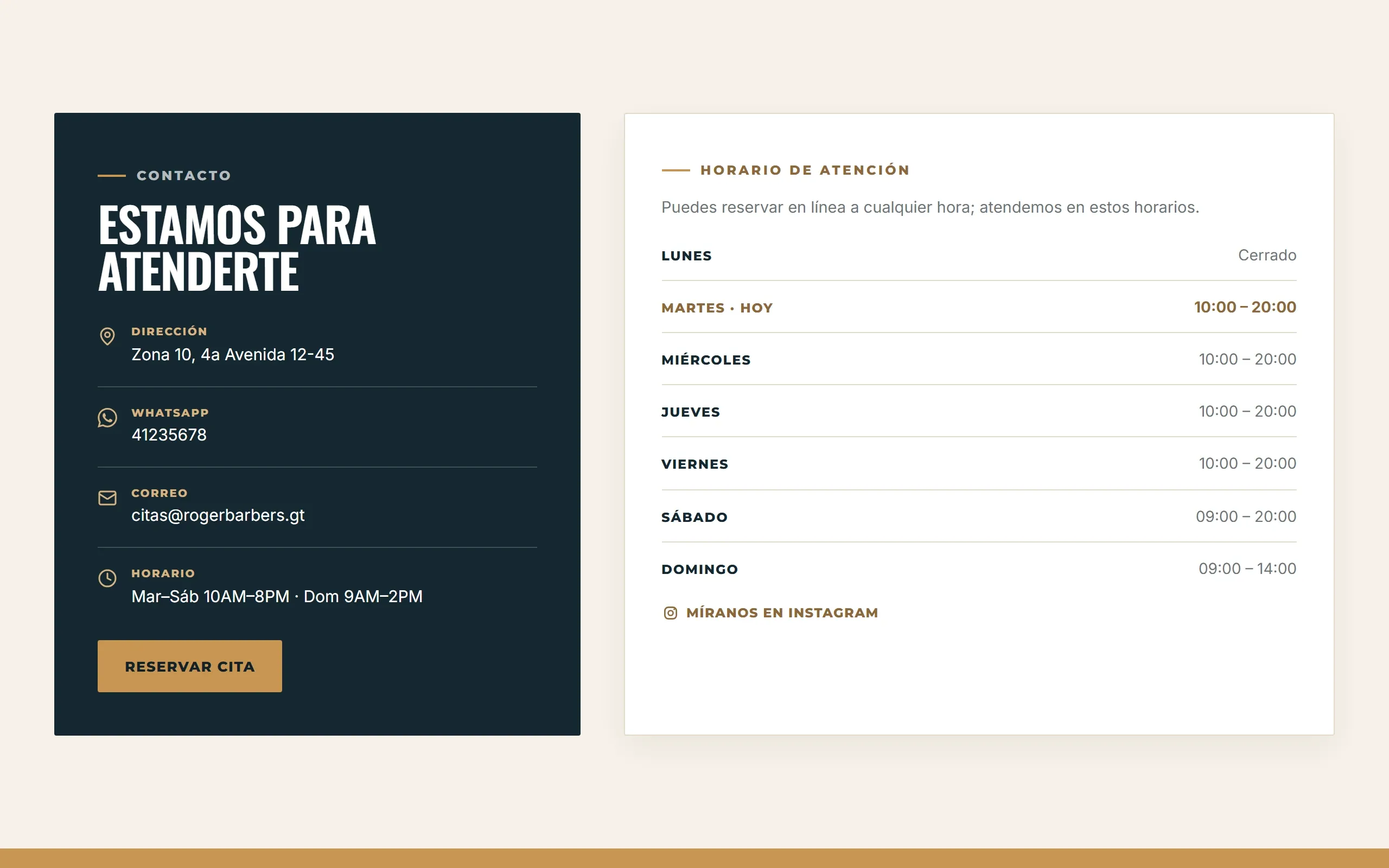The height and width of the screenshot is (868, 1389).
Task: Click the WhatsApp number 41235678
Action: [169, 435]
